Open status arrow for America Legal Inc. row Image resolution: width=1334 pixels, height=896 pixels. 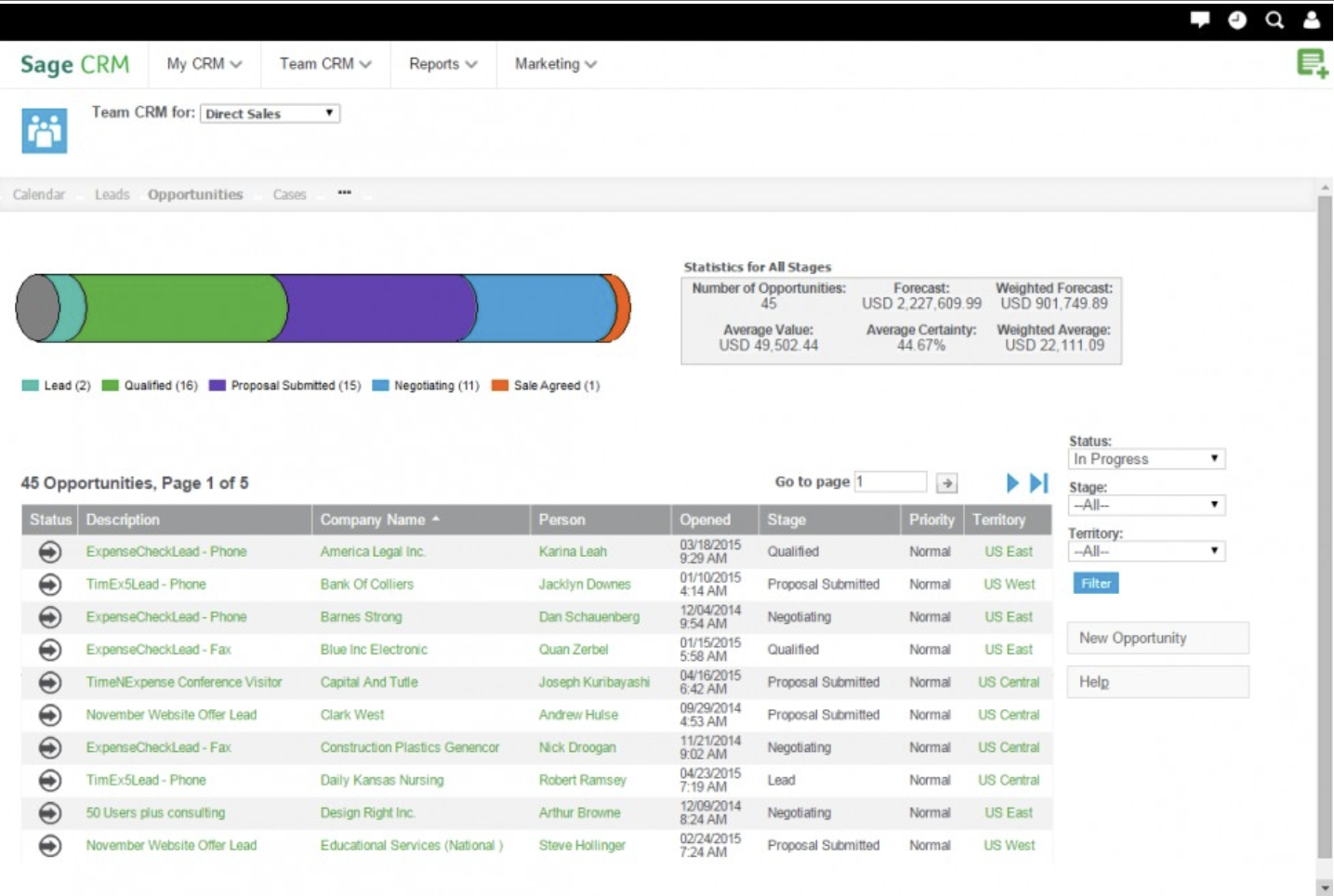coord(50,552)
